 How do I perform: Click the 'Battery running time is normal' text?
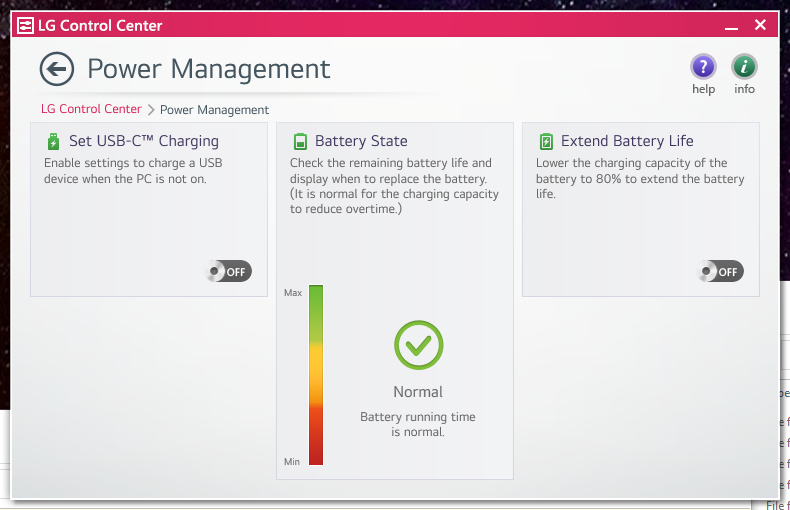tap(418, 424)
